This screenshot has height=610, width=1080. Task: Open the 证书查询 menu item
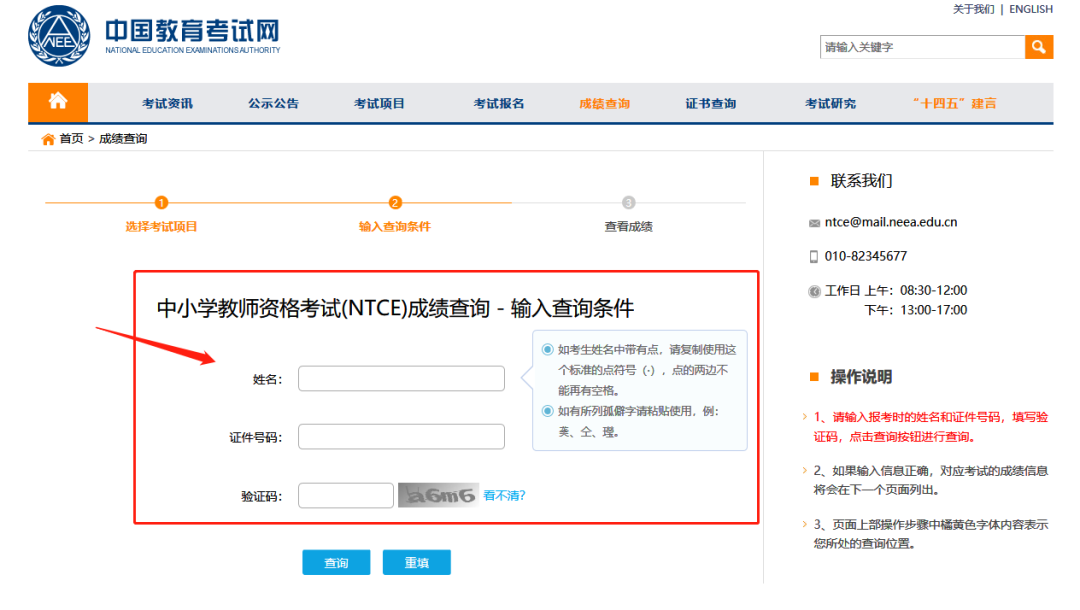(710, 103)
